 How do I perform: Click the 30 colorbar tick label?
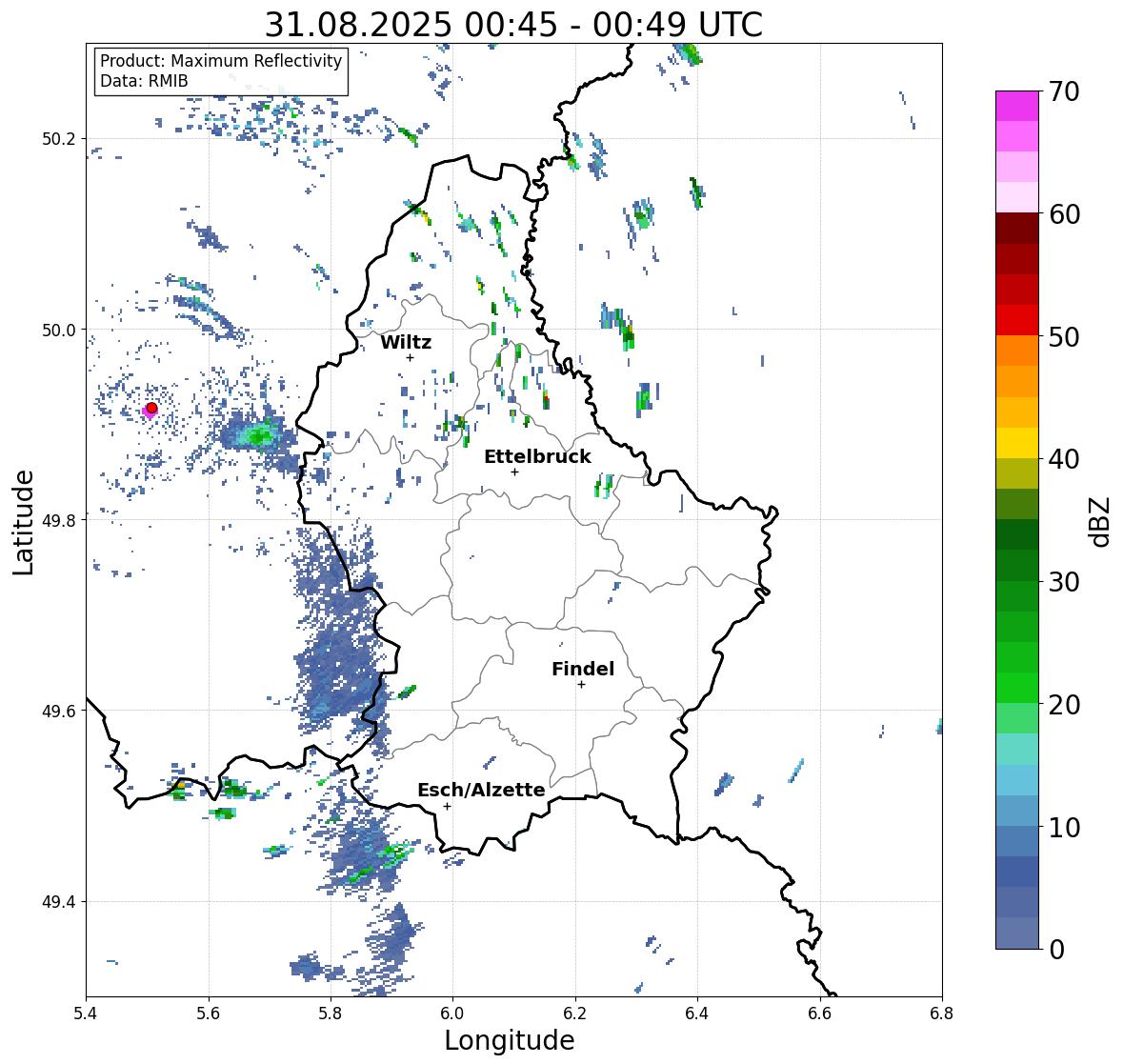1064,582
